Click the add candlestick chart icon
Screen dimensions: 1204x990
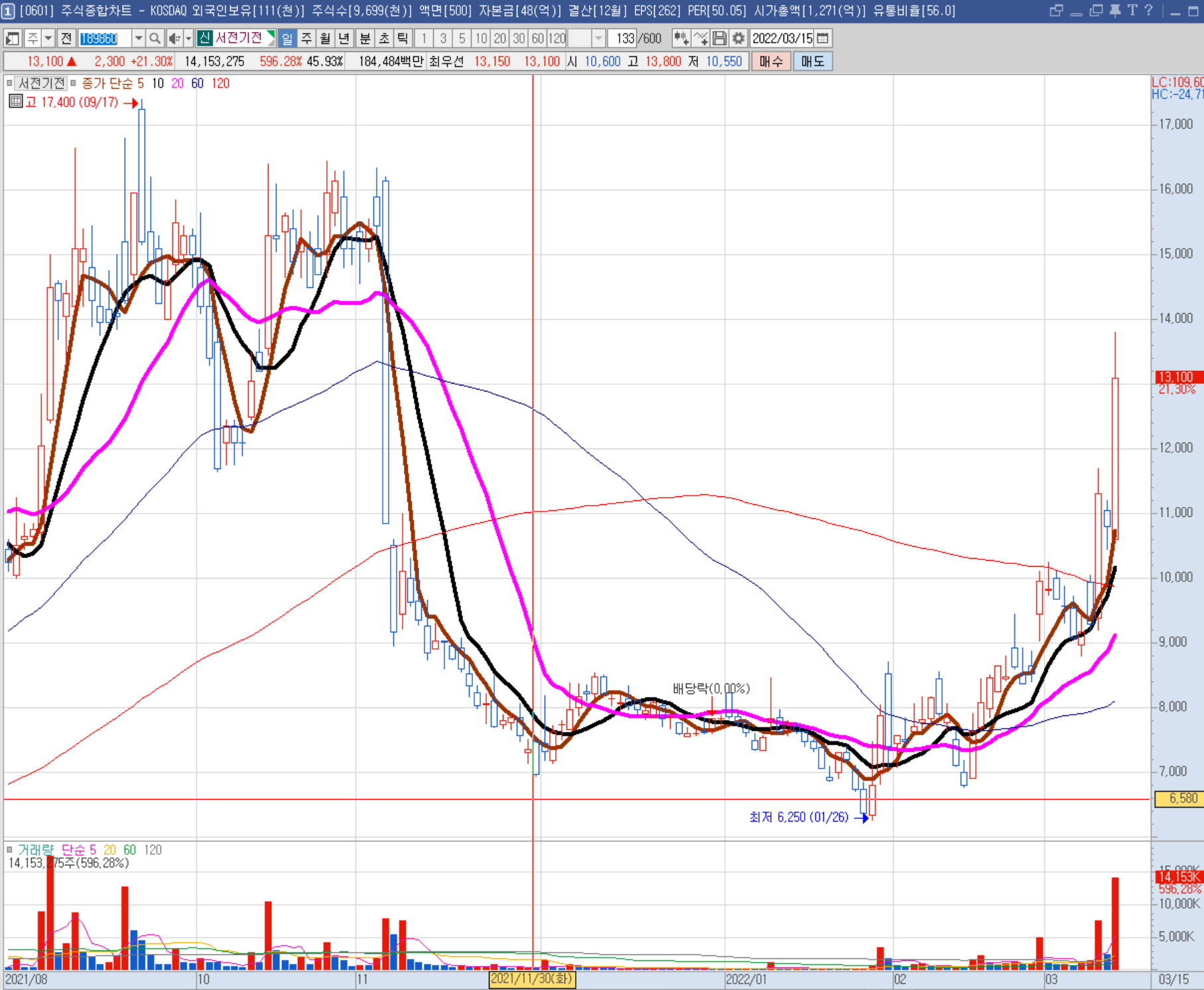pos(681,38)
